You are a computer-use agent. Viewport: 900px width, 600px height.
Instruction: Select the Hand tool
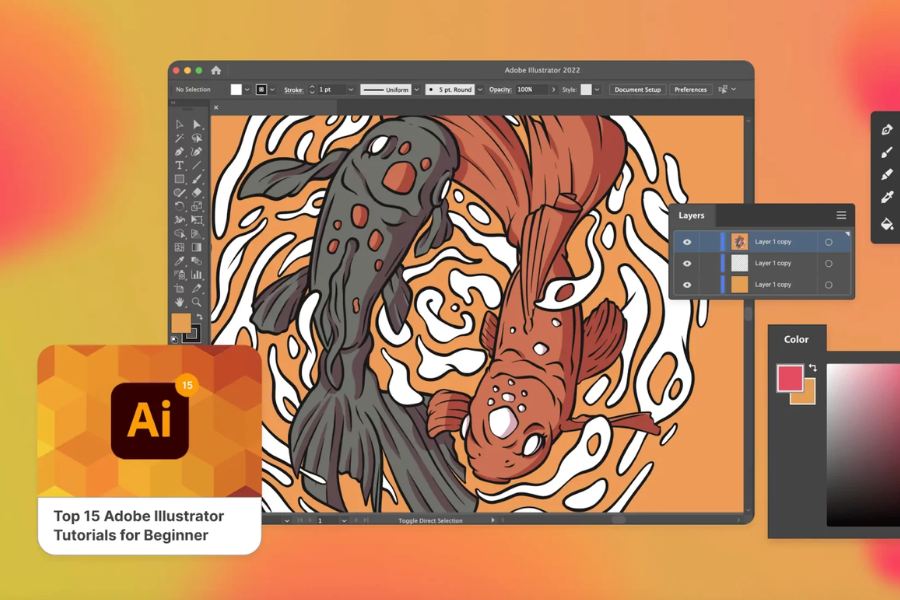coord(180,302)
